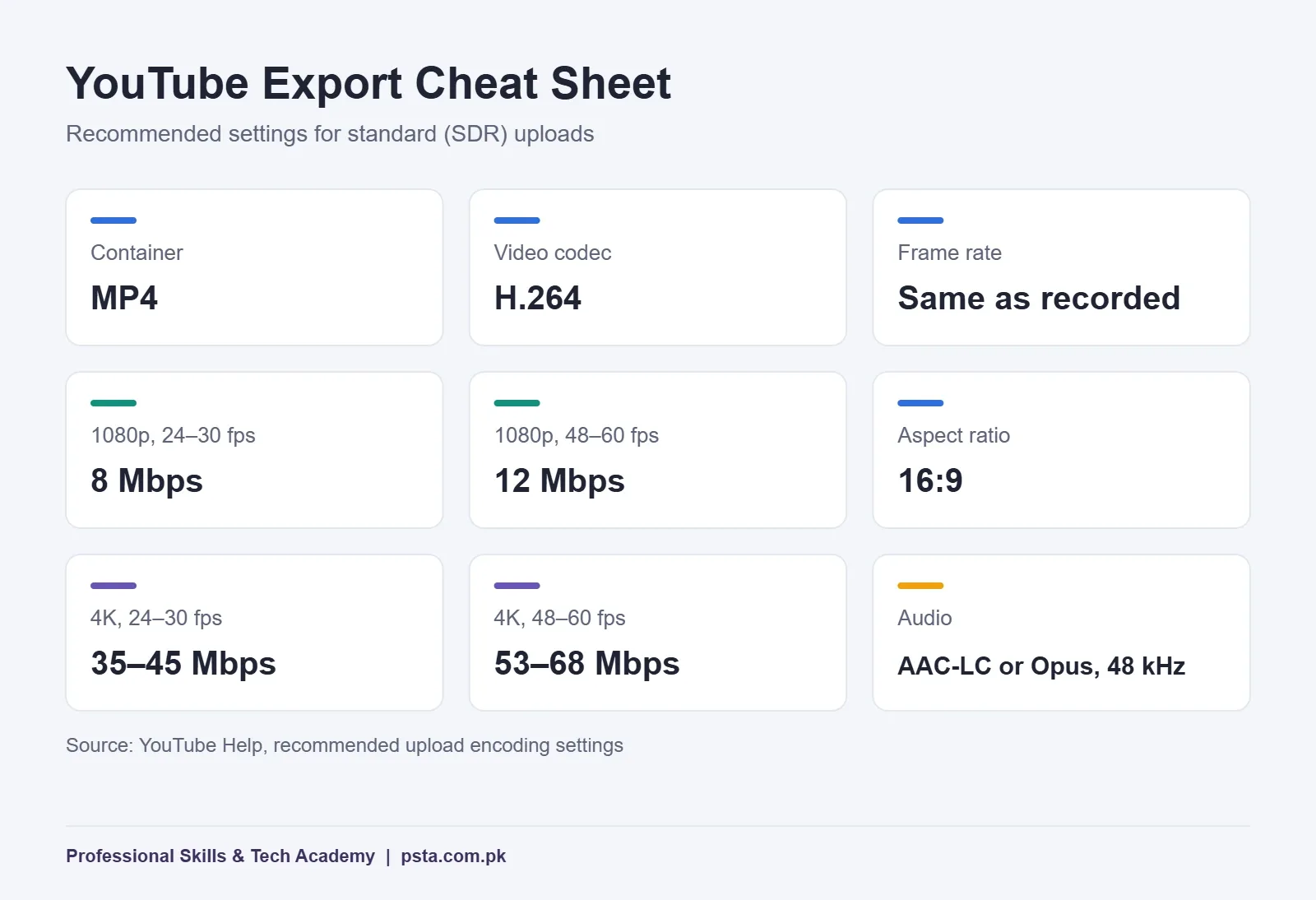Click the '16:9' value
Image resolution: width=1316 pixels, height=900 pixels.
point(930,480)
